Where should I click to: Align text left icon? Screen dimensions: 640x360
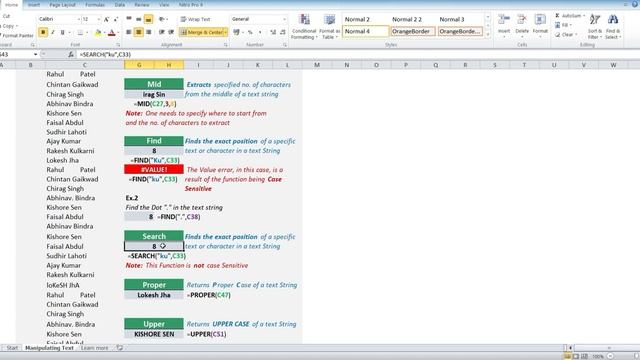[129, 32]
